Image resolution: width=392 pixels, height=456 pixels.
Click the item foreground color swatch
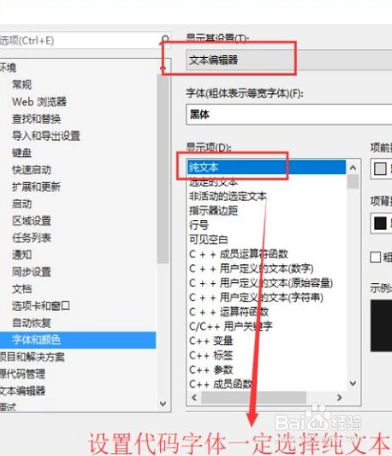pyautogui.click(x=380, y=169)
